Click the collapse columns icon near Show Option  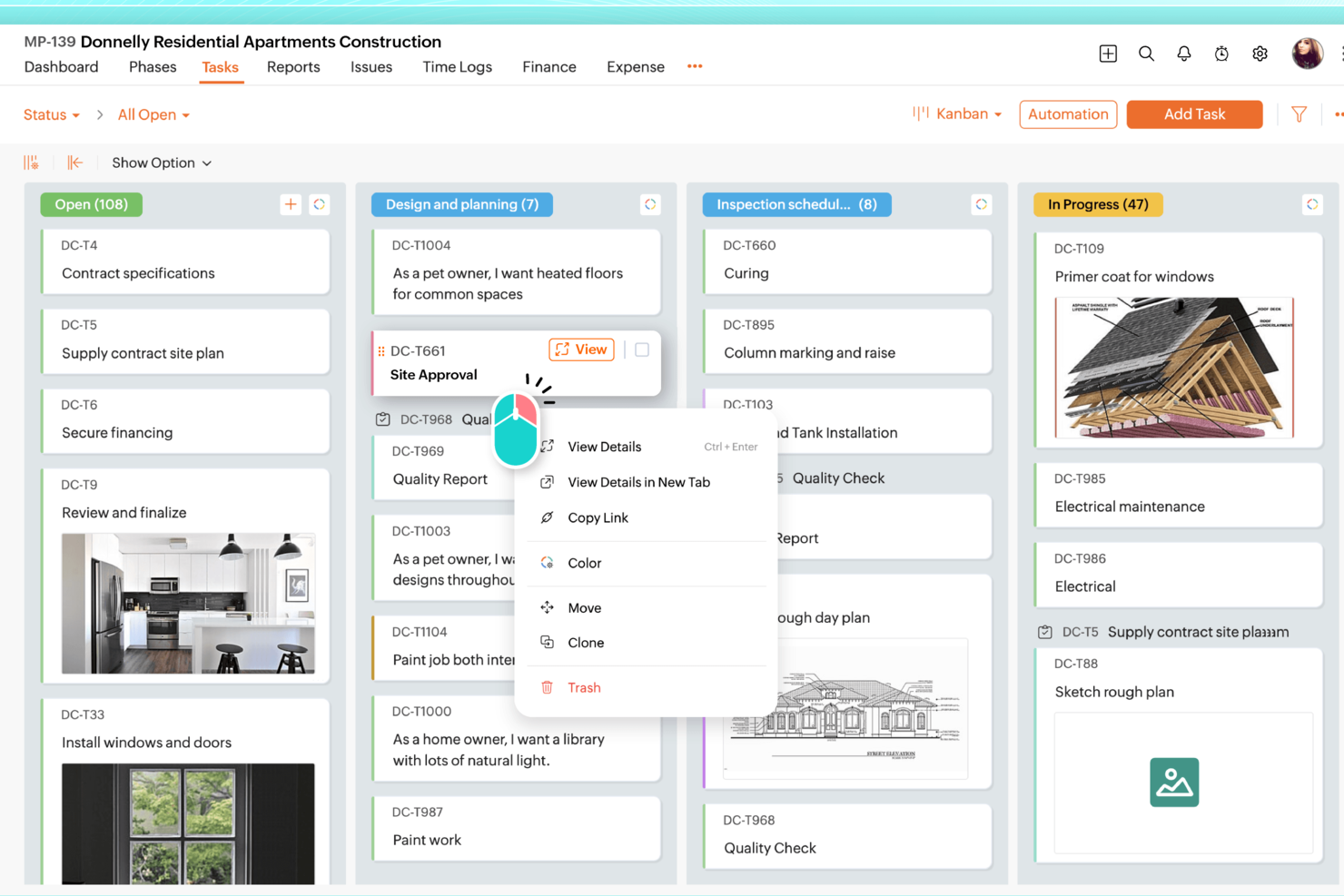click(x=75, y=162)
